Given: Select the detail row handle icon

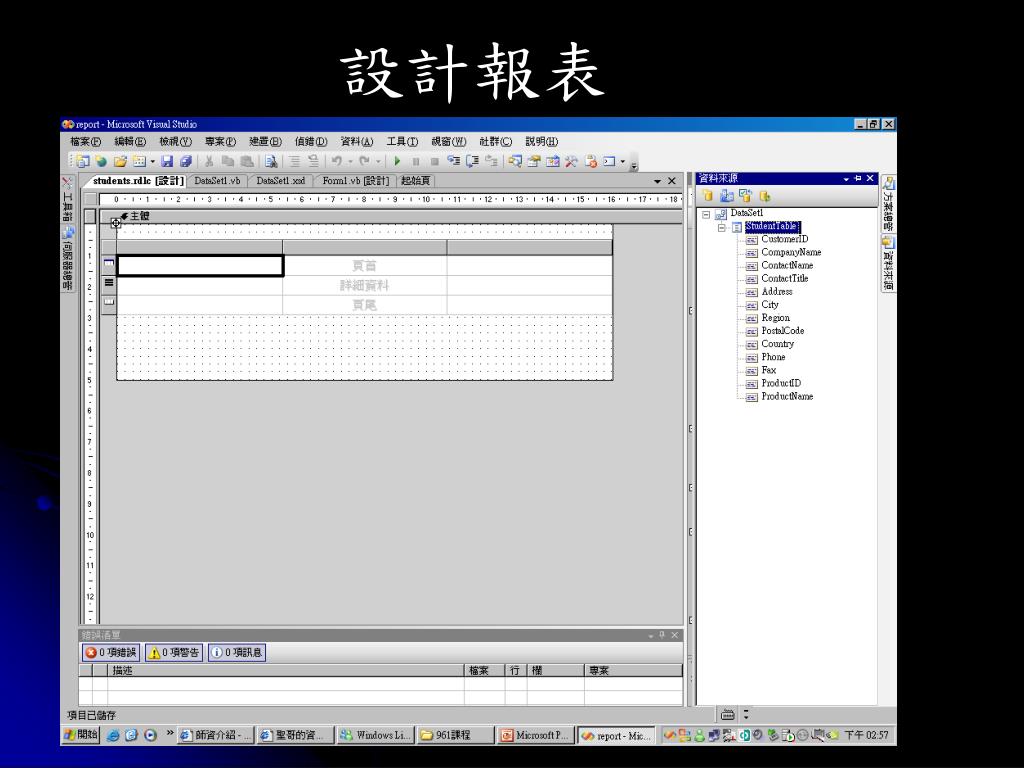Looking at the screenshot, I should [109, 283].
